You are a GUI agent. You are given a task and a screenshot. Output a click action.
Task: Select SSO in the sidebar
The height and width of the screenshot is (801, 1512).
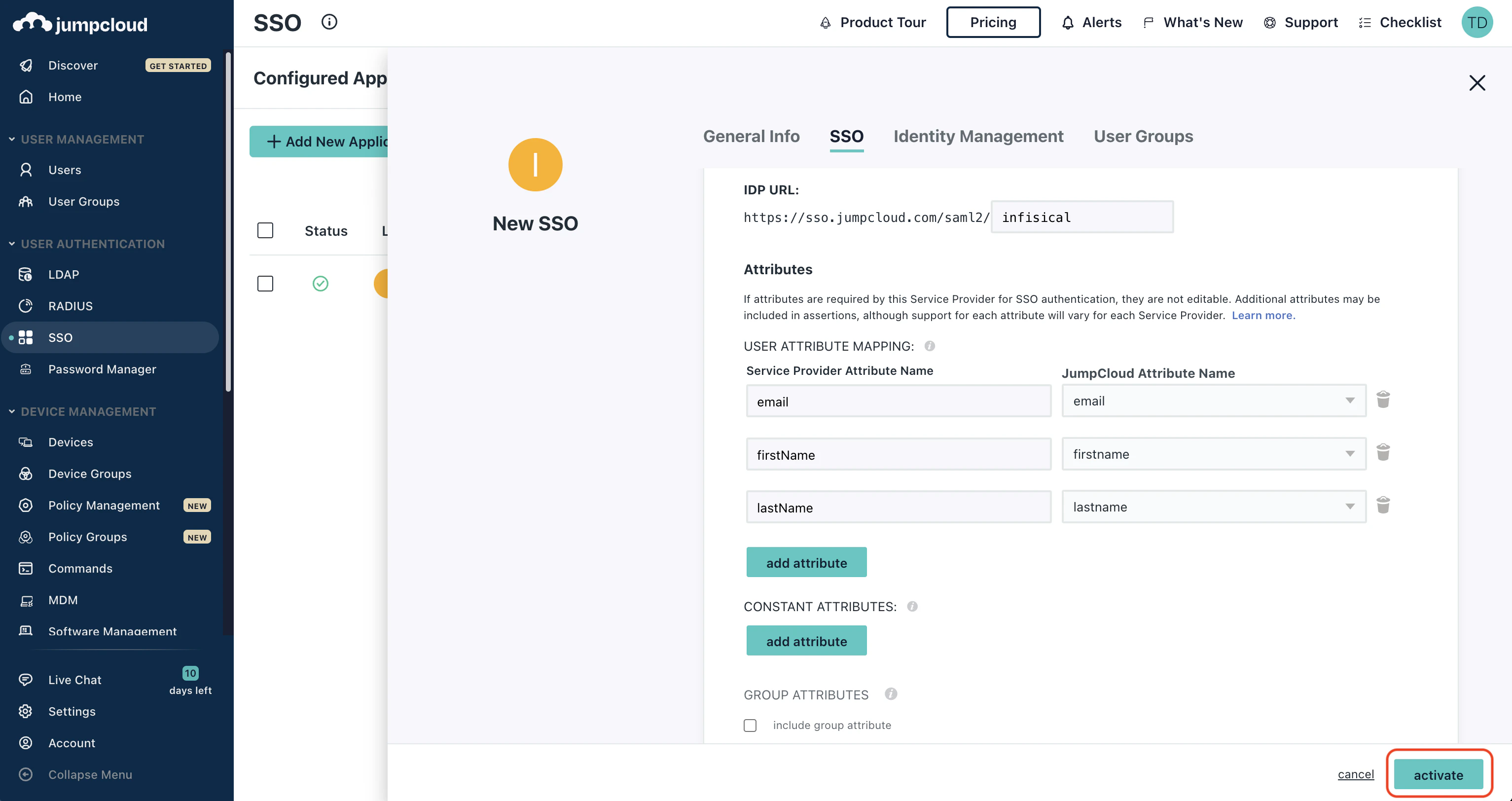[110, 338]
